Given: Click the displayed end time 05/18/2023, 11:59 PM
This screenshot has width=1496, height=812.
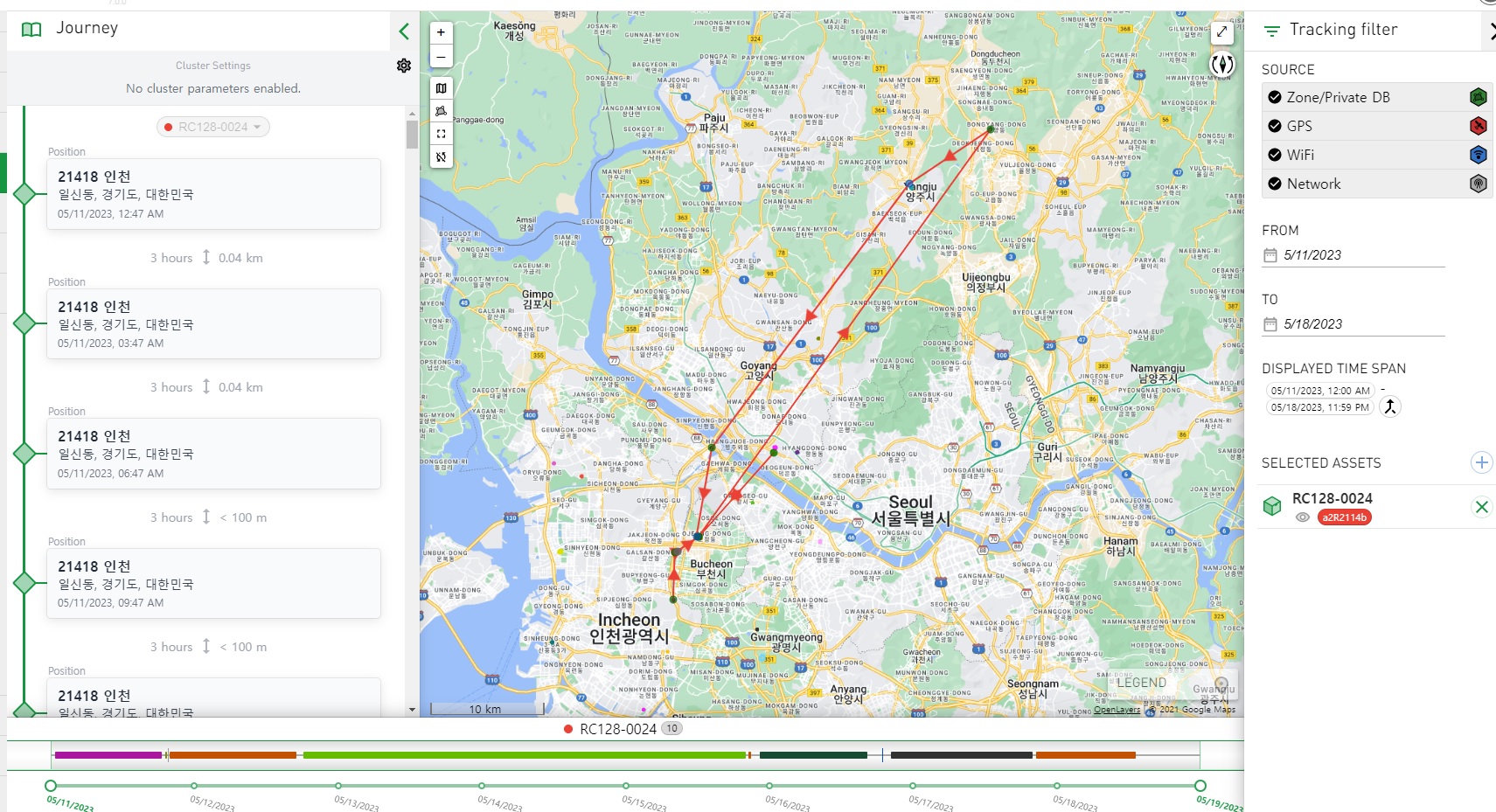Looking at the screenshot, I should [x=1319, y=407].
